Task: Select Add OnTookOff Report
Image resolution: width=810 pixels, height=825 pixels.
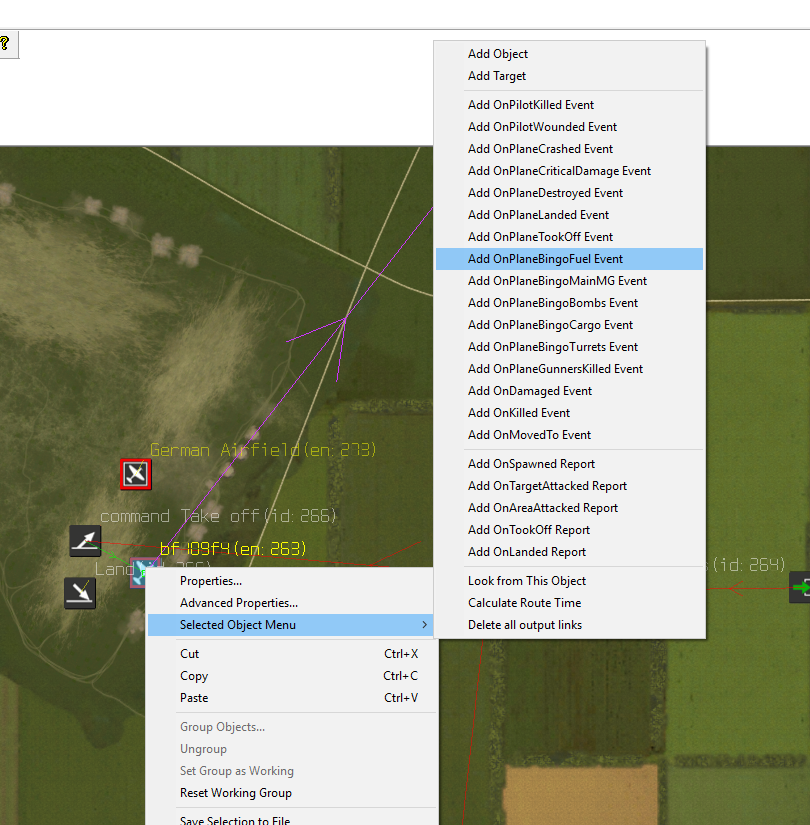Action: click(569, 530)
